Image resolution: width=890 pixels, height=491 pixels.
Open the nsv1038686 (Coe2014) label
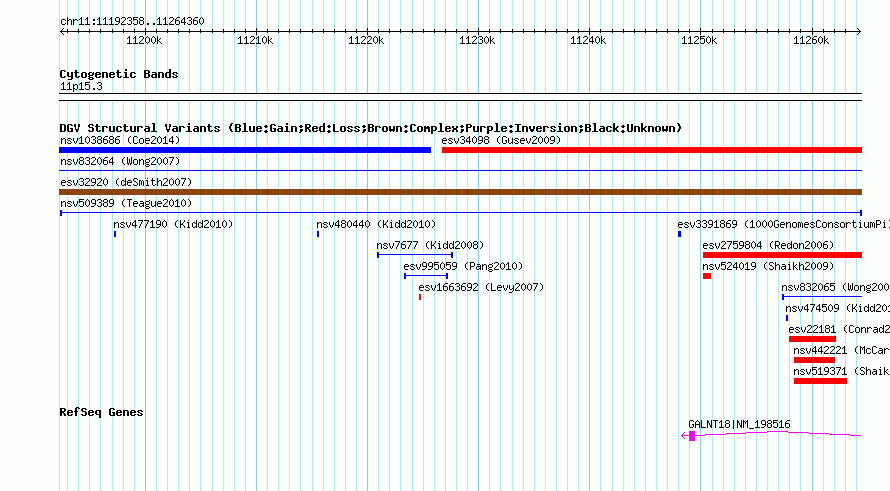(x=120, y=140)
